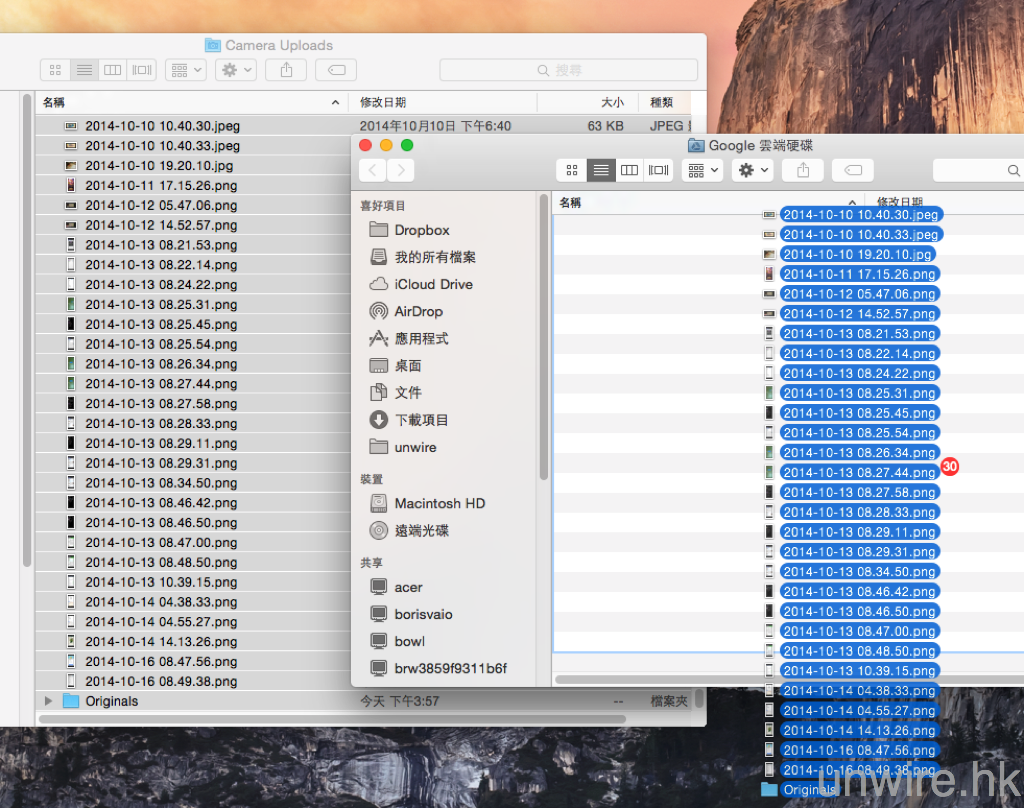Toggle icon view in Camera Uploads window
Viewport: 1024px width, 808px height.
tap(55, 70)
